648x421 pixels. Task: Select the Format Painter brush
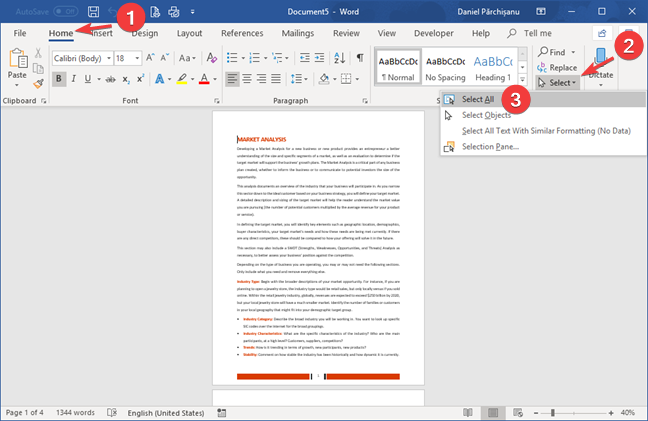pyautogui.click(x=38, y=84)
